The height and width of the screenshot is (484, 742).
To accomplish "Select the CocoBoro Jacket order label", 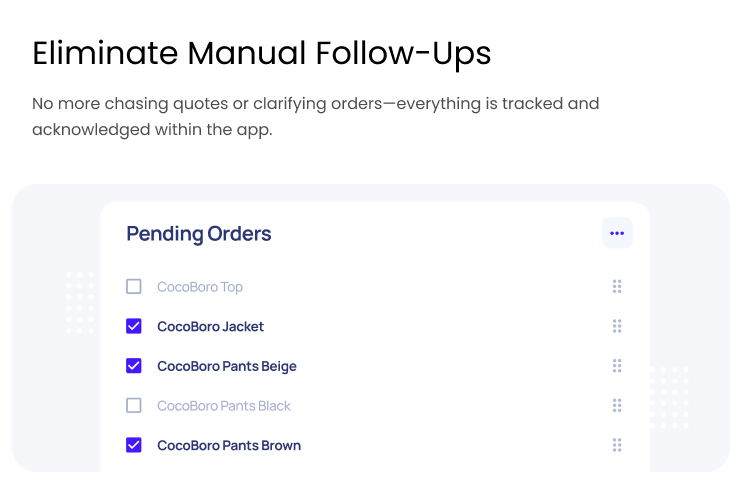I will point(210,326).
